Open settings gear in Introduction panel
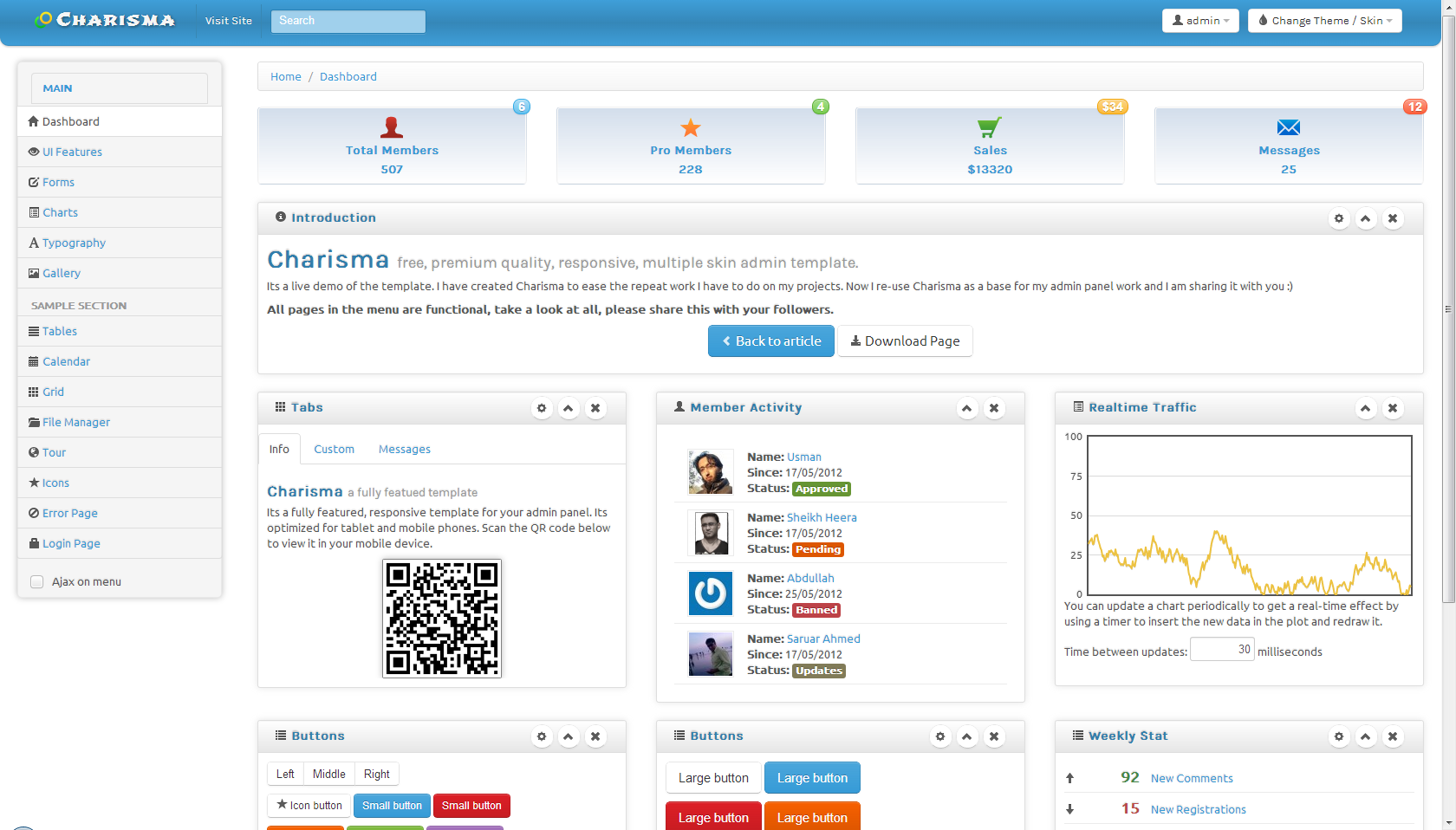Image resolution: width=1456 pixels, height=830 pixels. point(1339,218)
